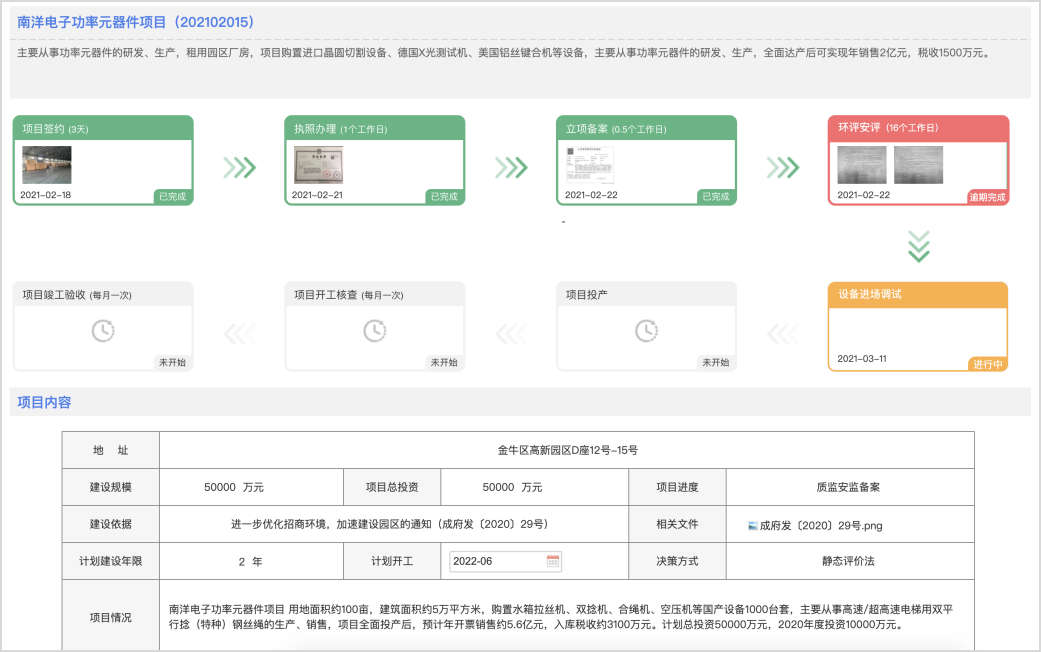Click the calendar icon in planned start field
This screenshot has height=652, width=1041.
(553, 561)
